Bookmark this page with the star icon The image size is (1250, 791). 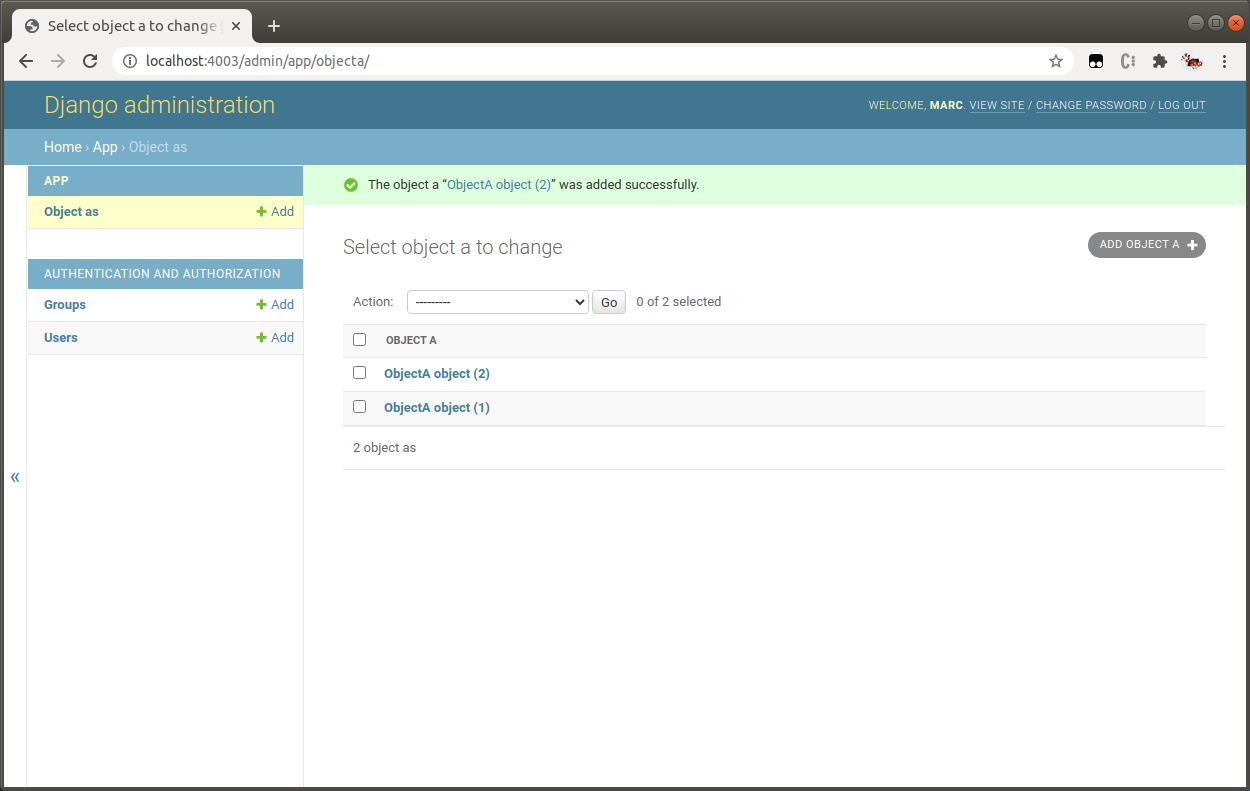(x=1056, y=61)
